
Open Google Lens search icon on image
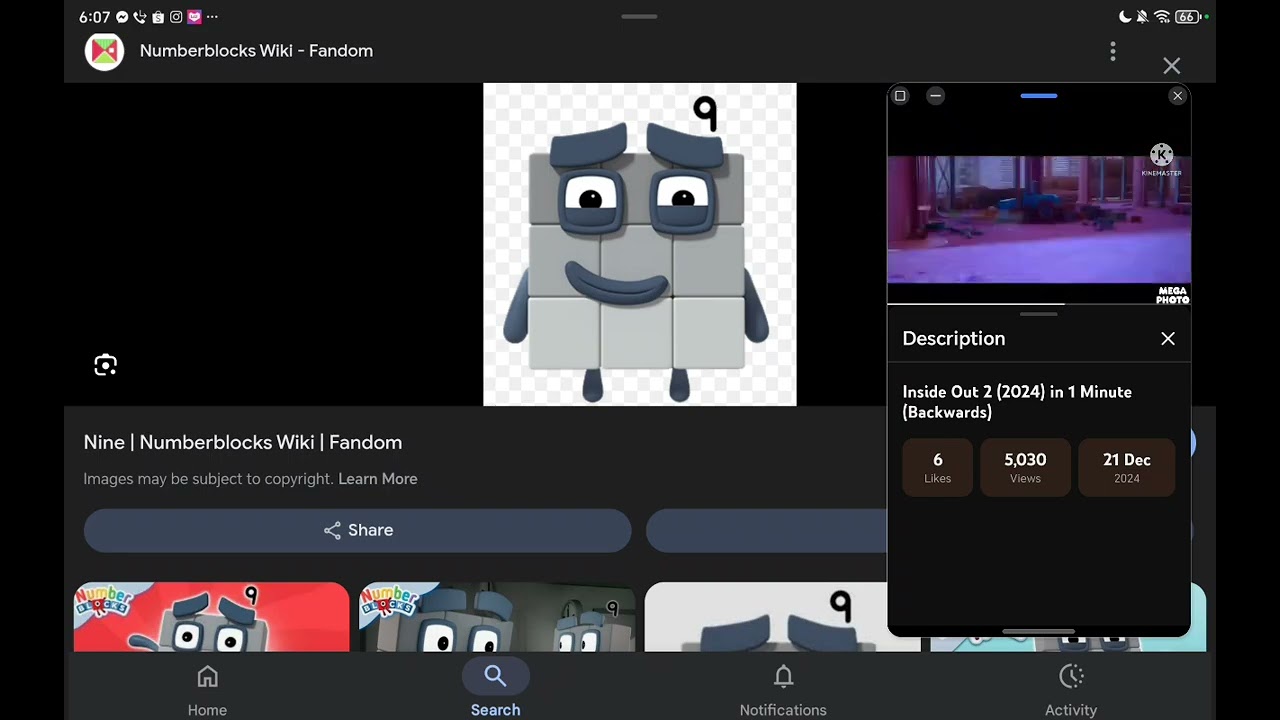(105, 365)
